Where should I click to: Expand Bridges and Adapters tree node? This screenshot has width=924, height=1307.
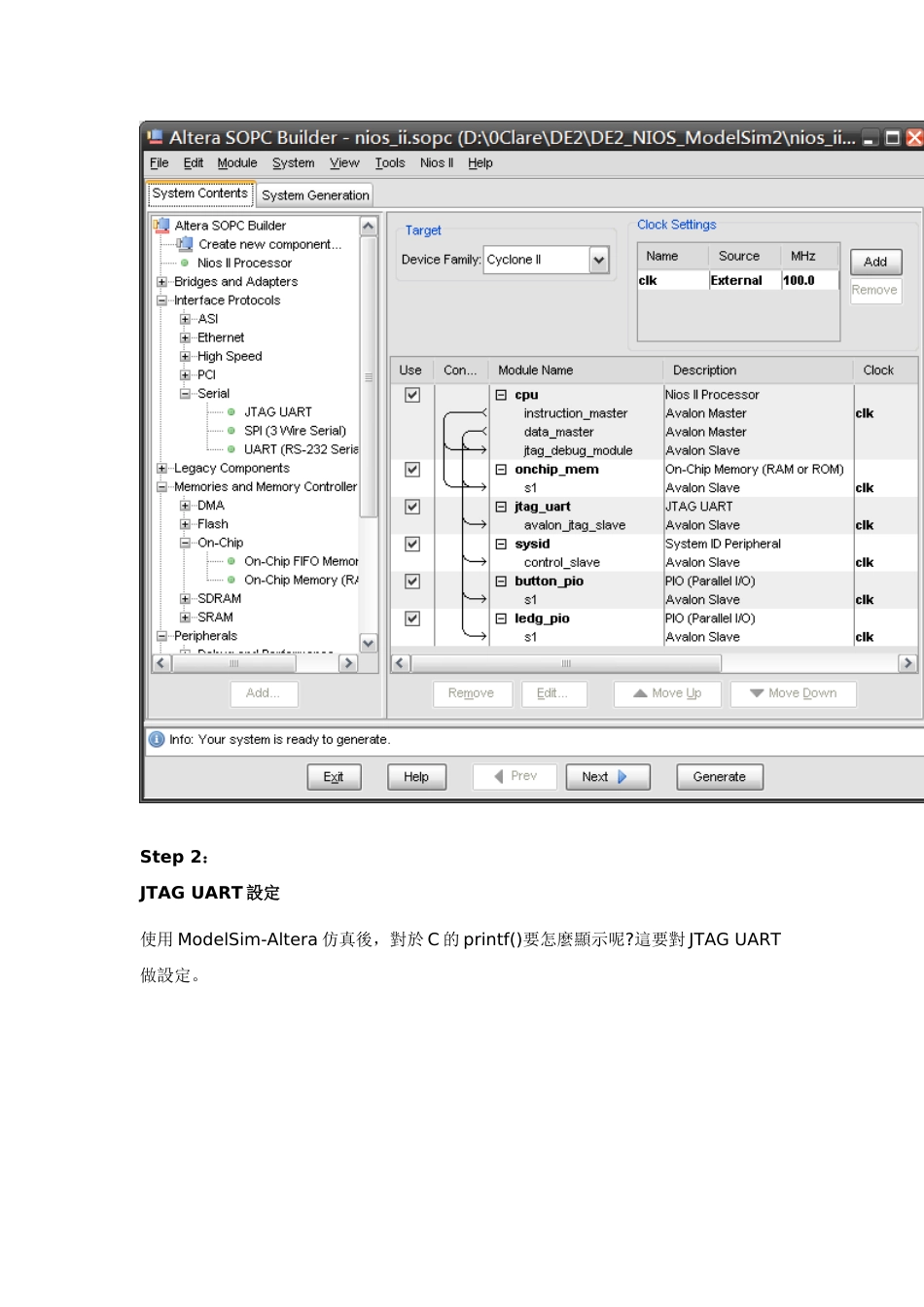pyautogui.click(x=161, y=282)
